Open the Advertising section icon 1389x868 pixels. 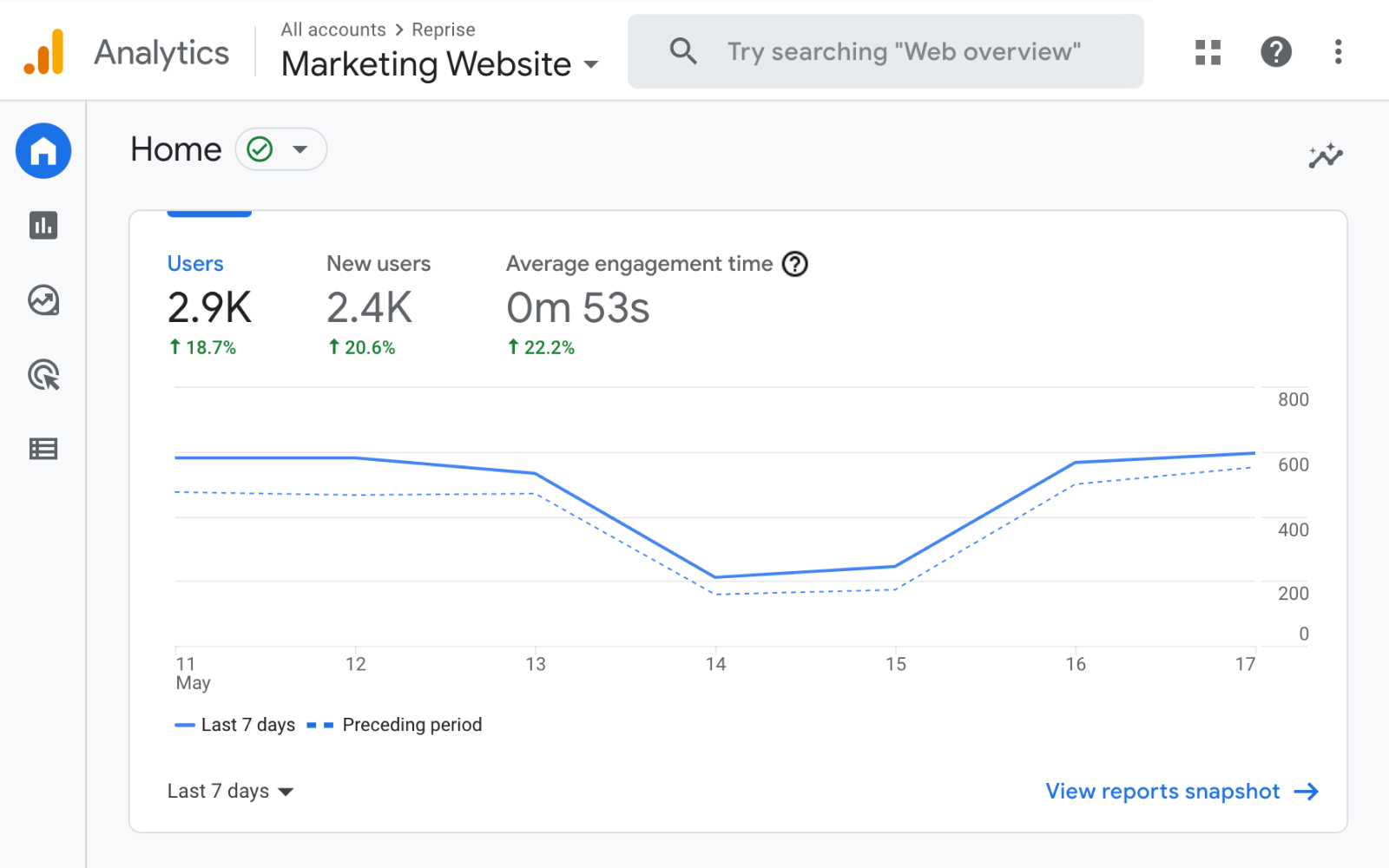point(43,375)
